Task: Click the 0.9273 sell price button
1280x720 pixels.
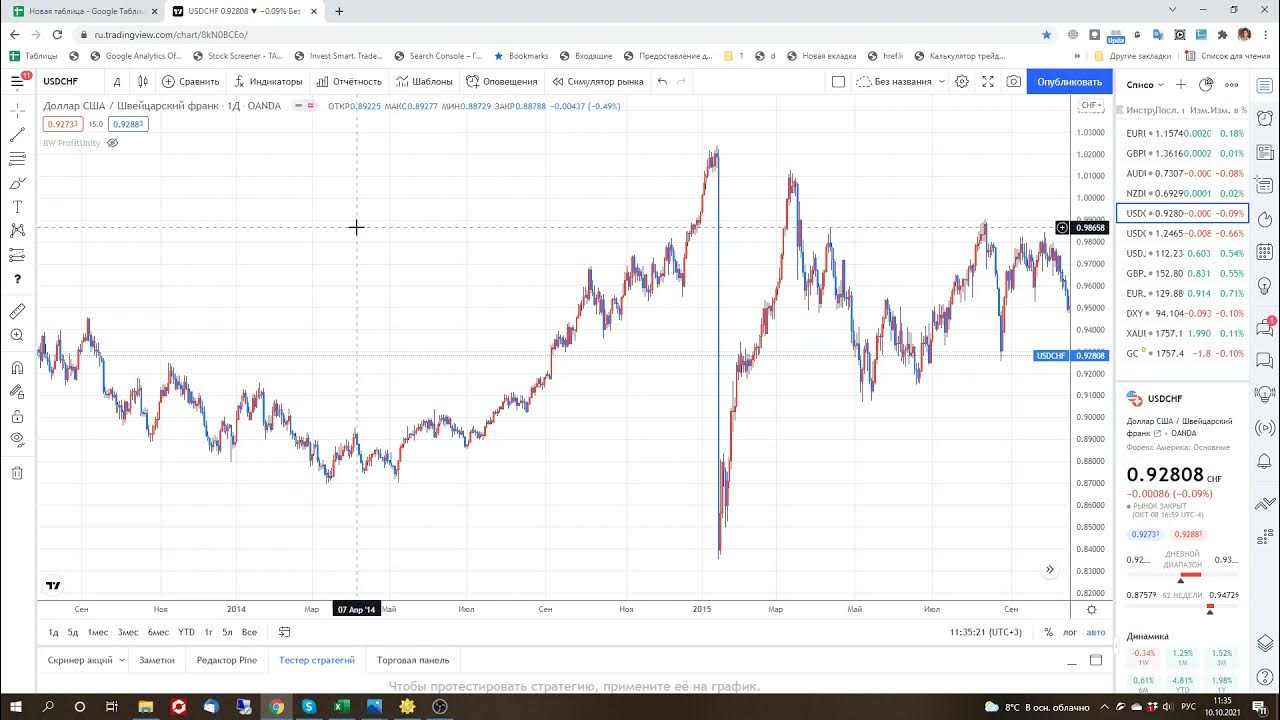Action: coord(62,124)
